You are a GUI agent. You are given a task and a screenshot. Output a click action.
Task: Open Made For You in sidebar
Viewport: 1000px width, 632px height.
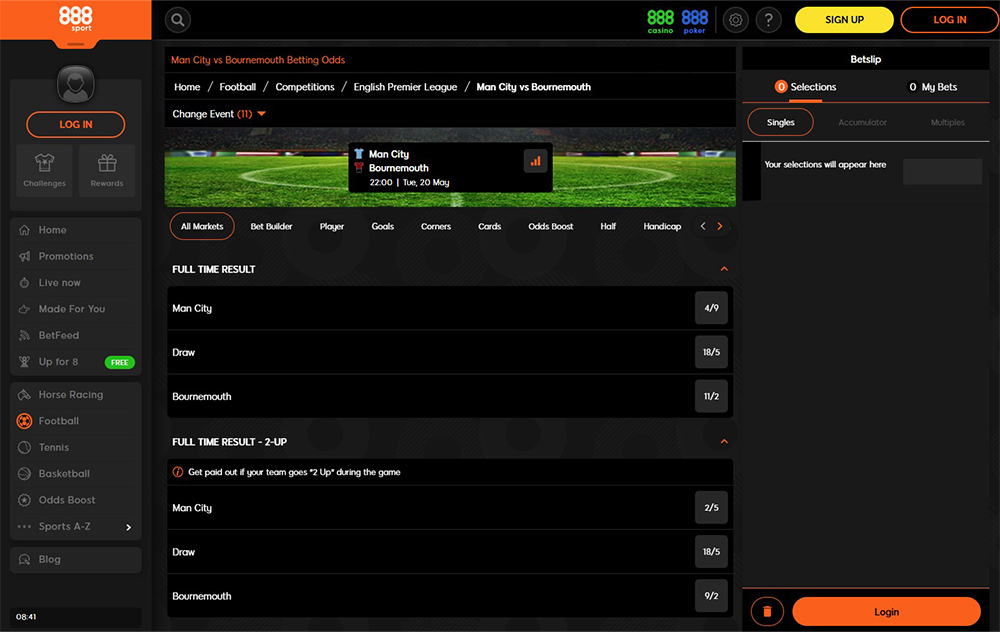coord(76,309)
